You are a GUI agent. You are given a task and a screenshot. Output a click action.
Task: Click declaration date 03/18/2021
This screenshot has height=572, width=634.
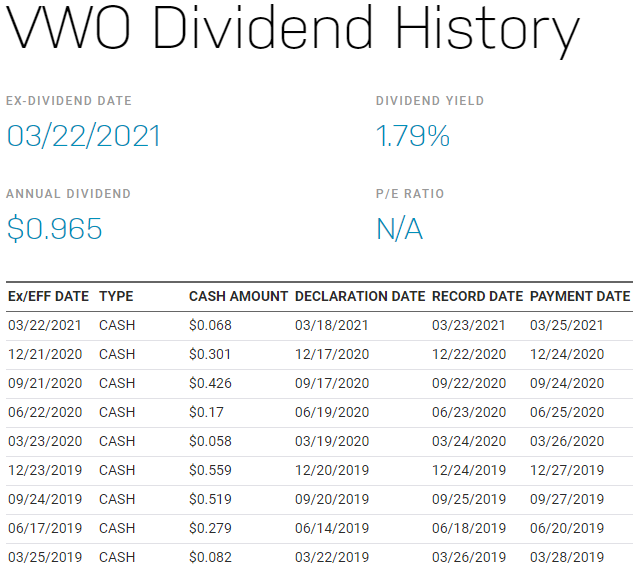click(x=332, y=325)
